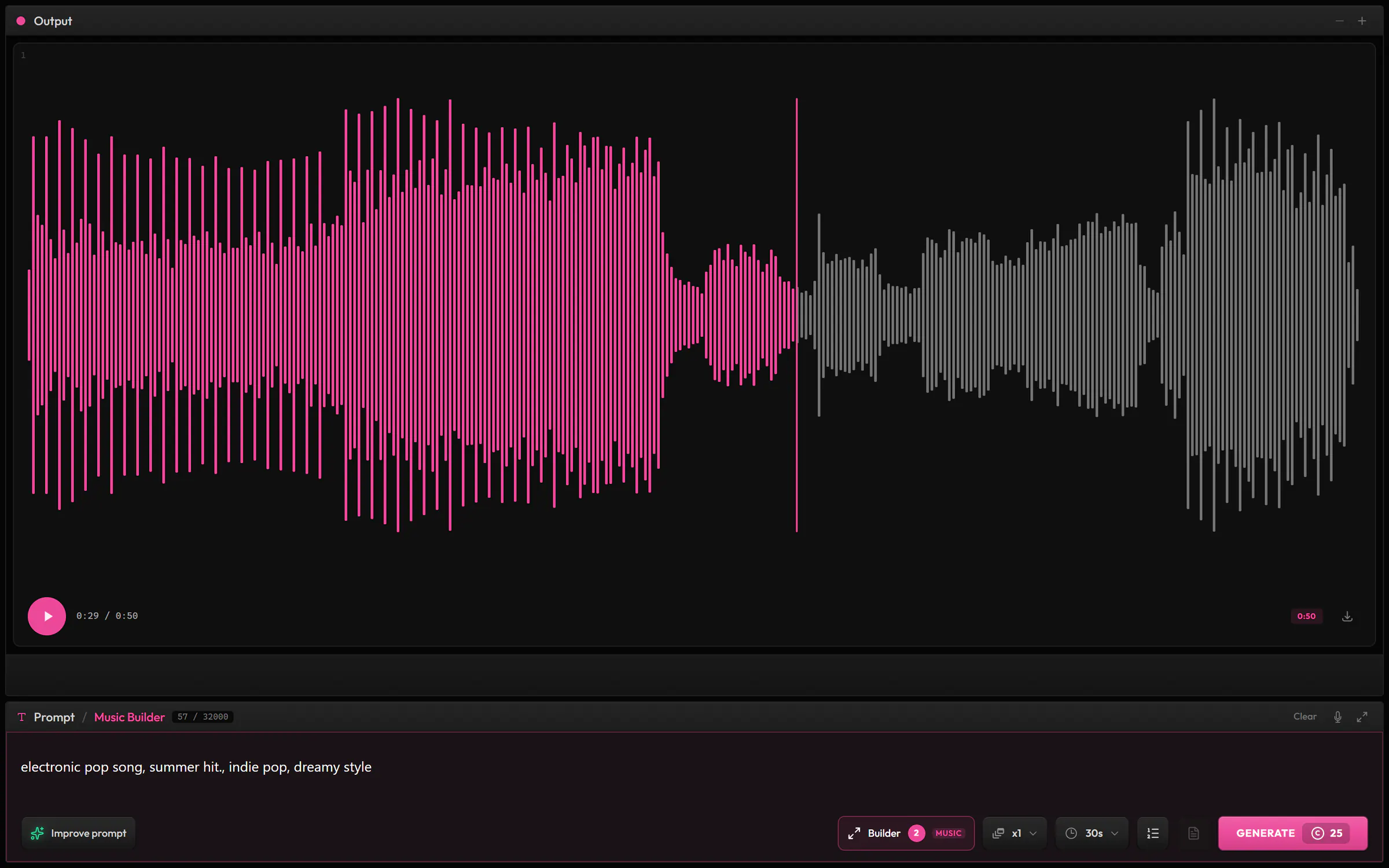Image resolution: width=1389 pixels, height=868 pixels.
Task: Open the x1 variations dropdown
Action: (x=1015, y=833)
